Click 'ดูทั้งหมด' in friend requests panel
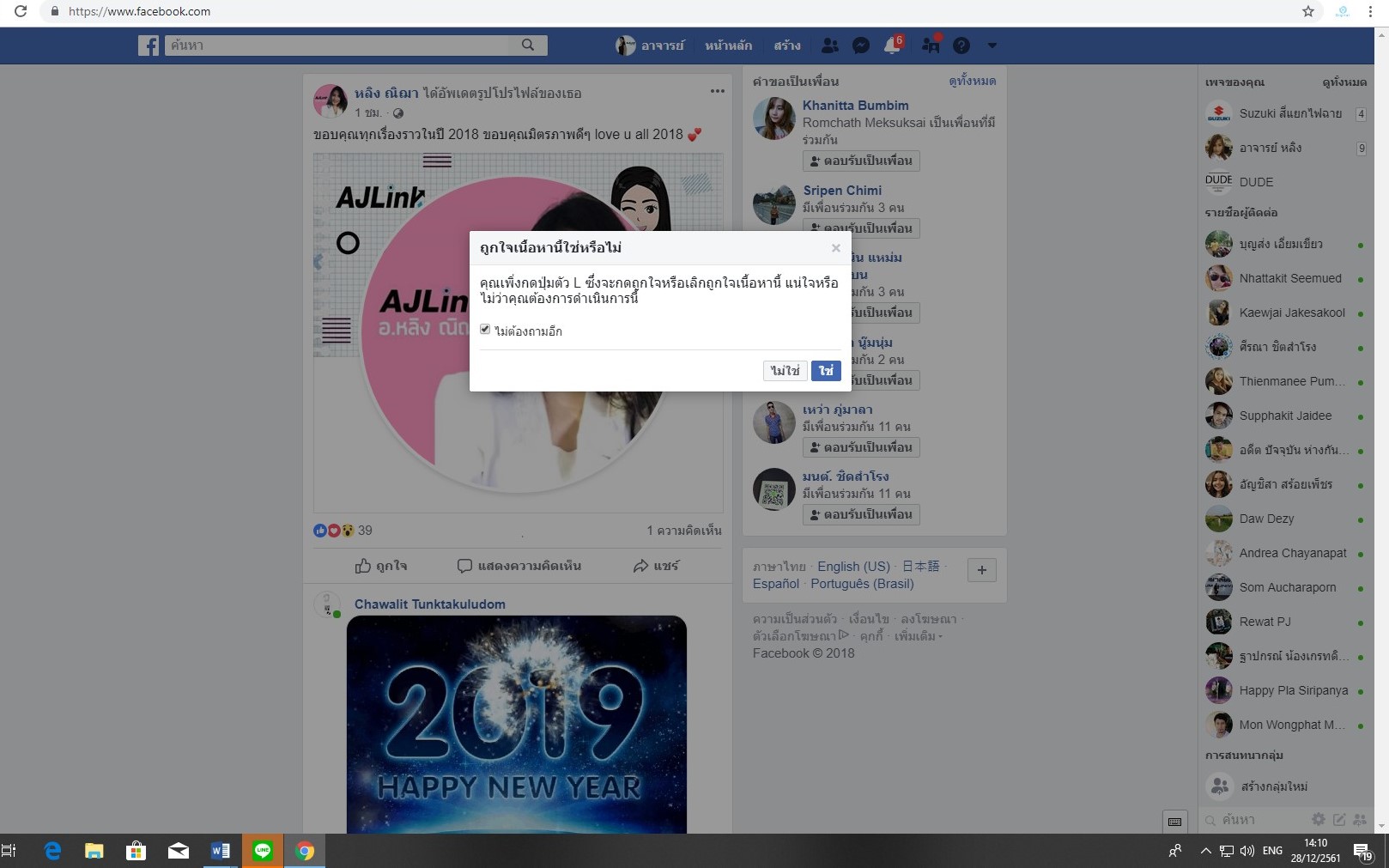This screenshot has width=1389, height=868. 972,81
